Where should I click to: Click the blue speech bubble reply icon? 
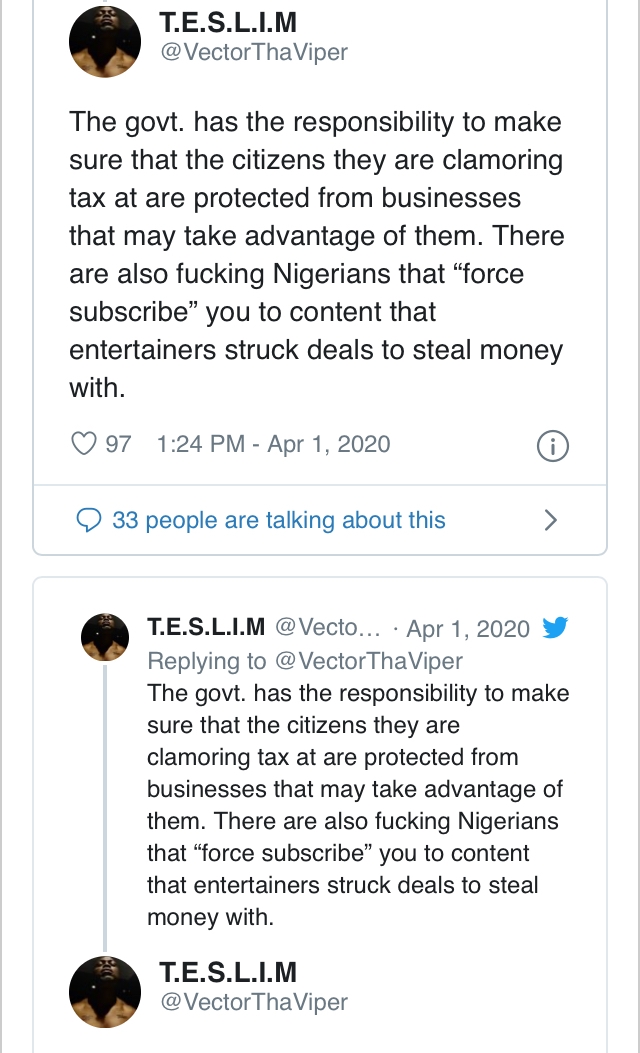89,520
